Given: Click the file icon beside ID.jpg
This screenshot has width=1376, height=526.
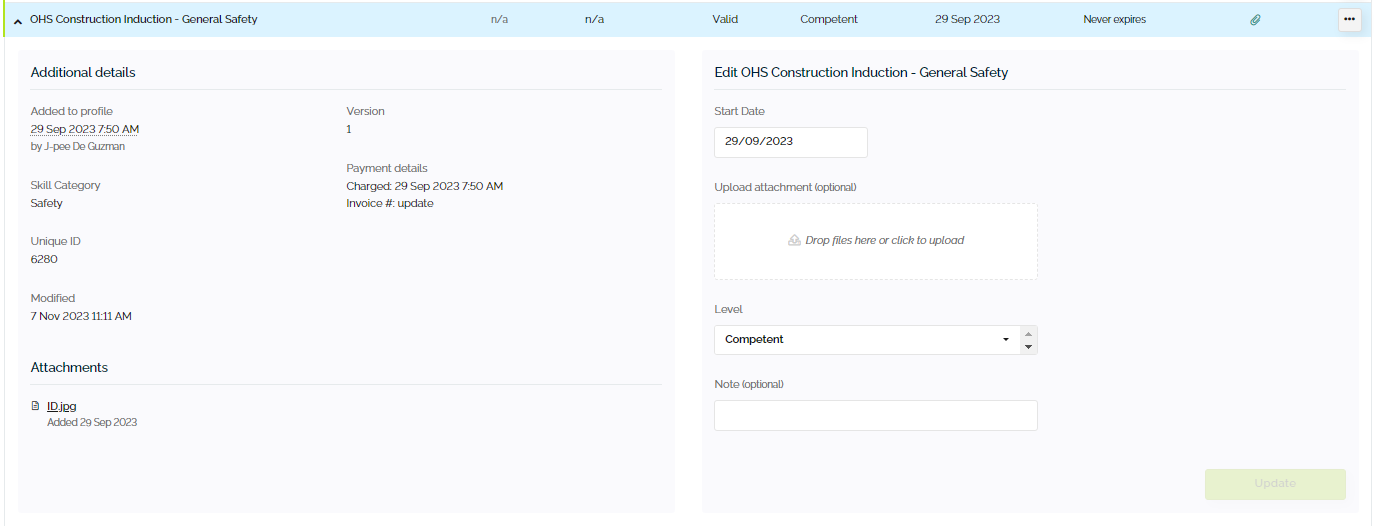Looking at the screenshot, I should [36, 406].
